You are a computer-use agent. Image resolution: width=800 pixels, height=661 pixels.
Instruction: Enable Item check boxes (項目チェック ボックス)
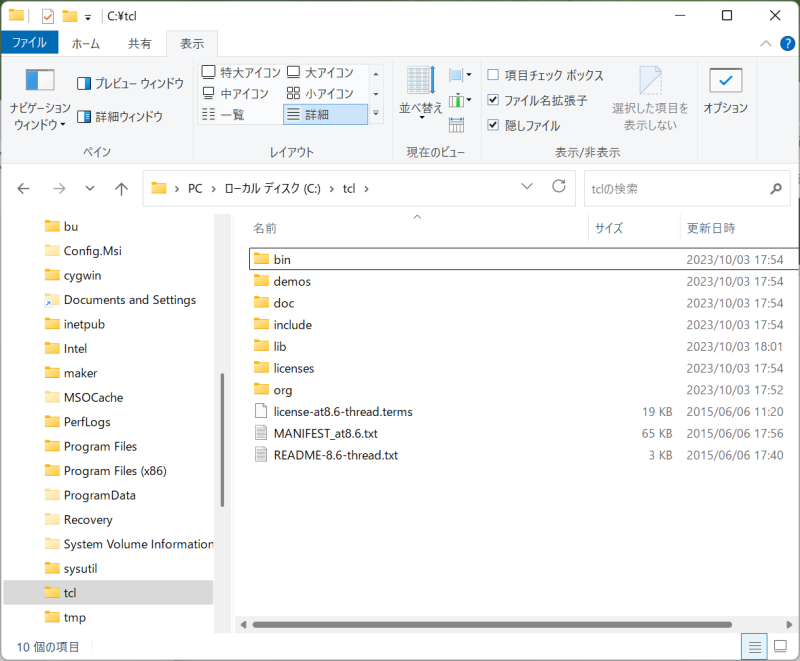[545, 75]
